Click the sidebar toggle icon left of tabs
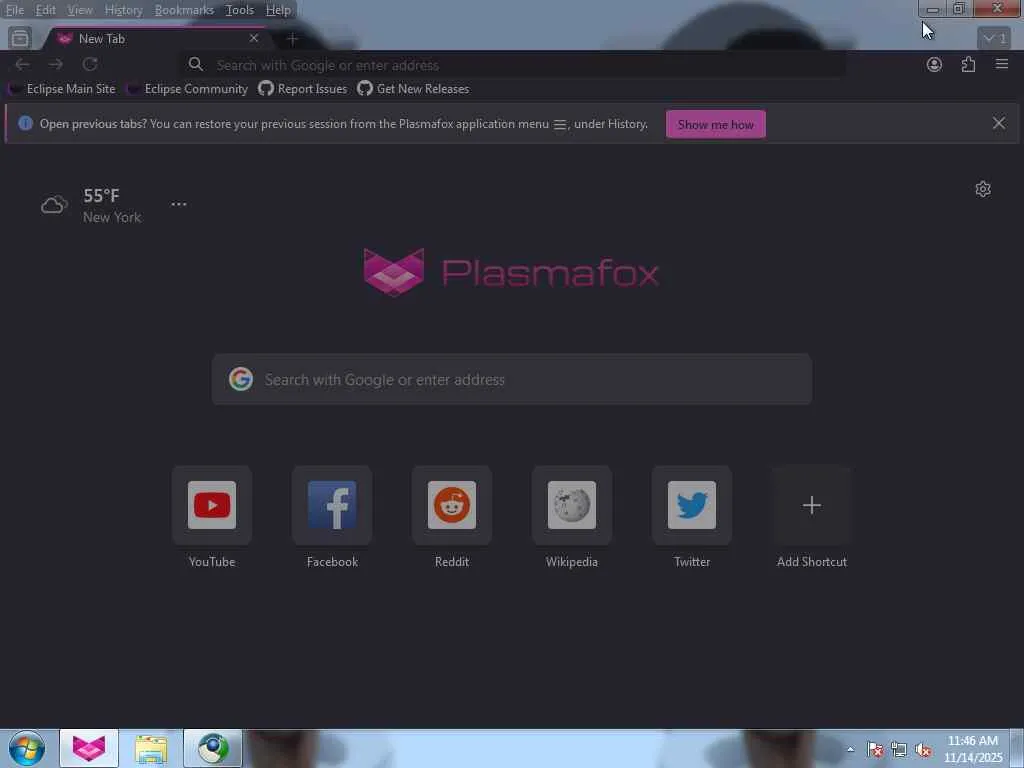 (x=20, y=39)
